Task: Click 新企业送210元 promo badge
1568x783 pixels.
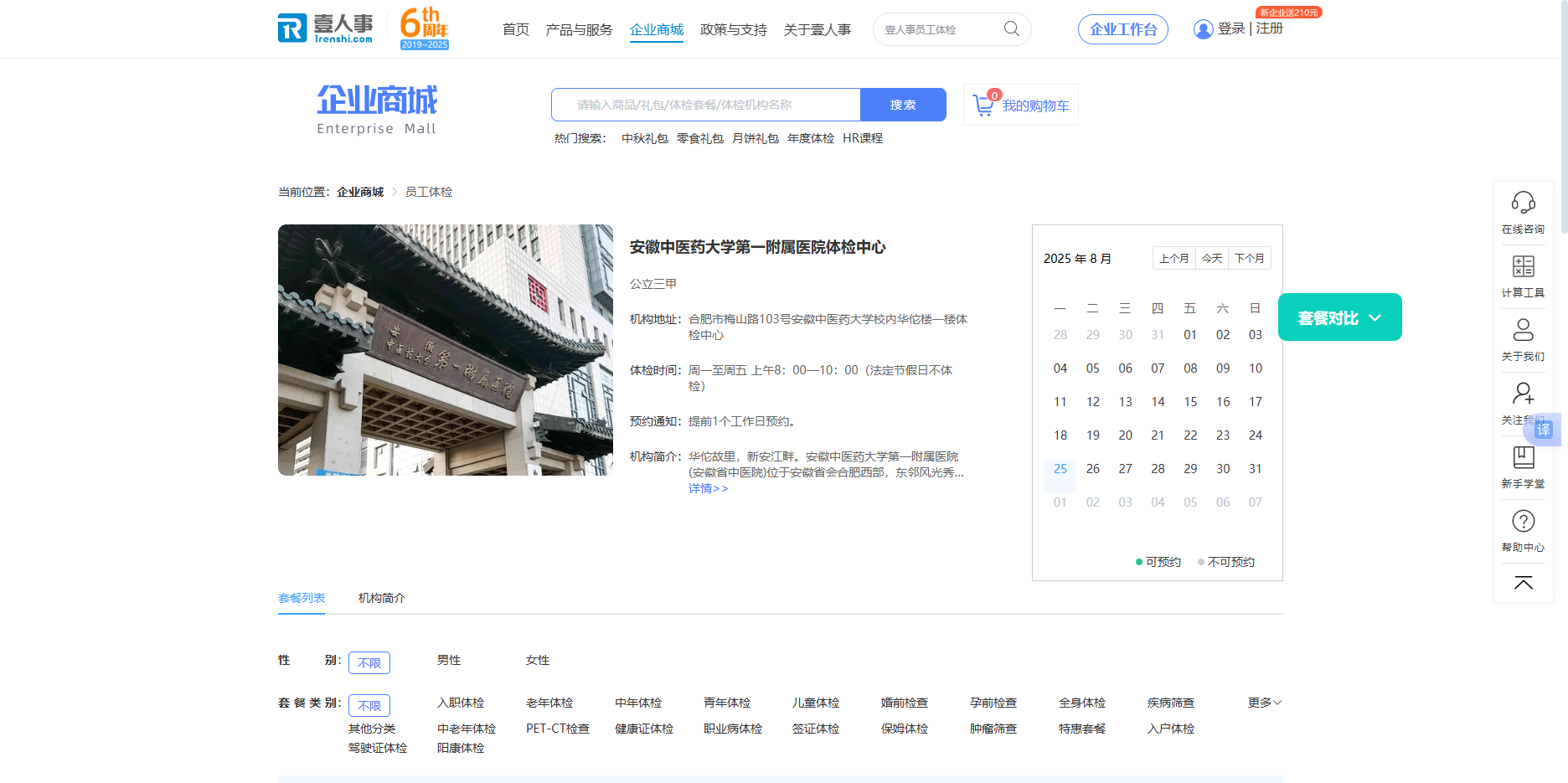Action: pos(1288,13)
